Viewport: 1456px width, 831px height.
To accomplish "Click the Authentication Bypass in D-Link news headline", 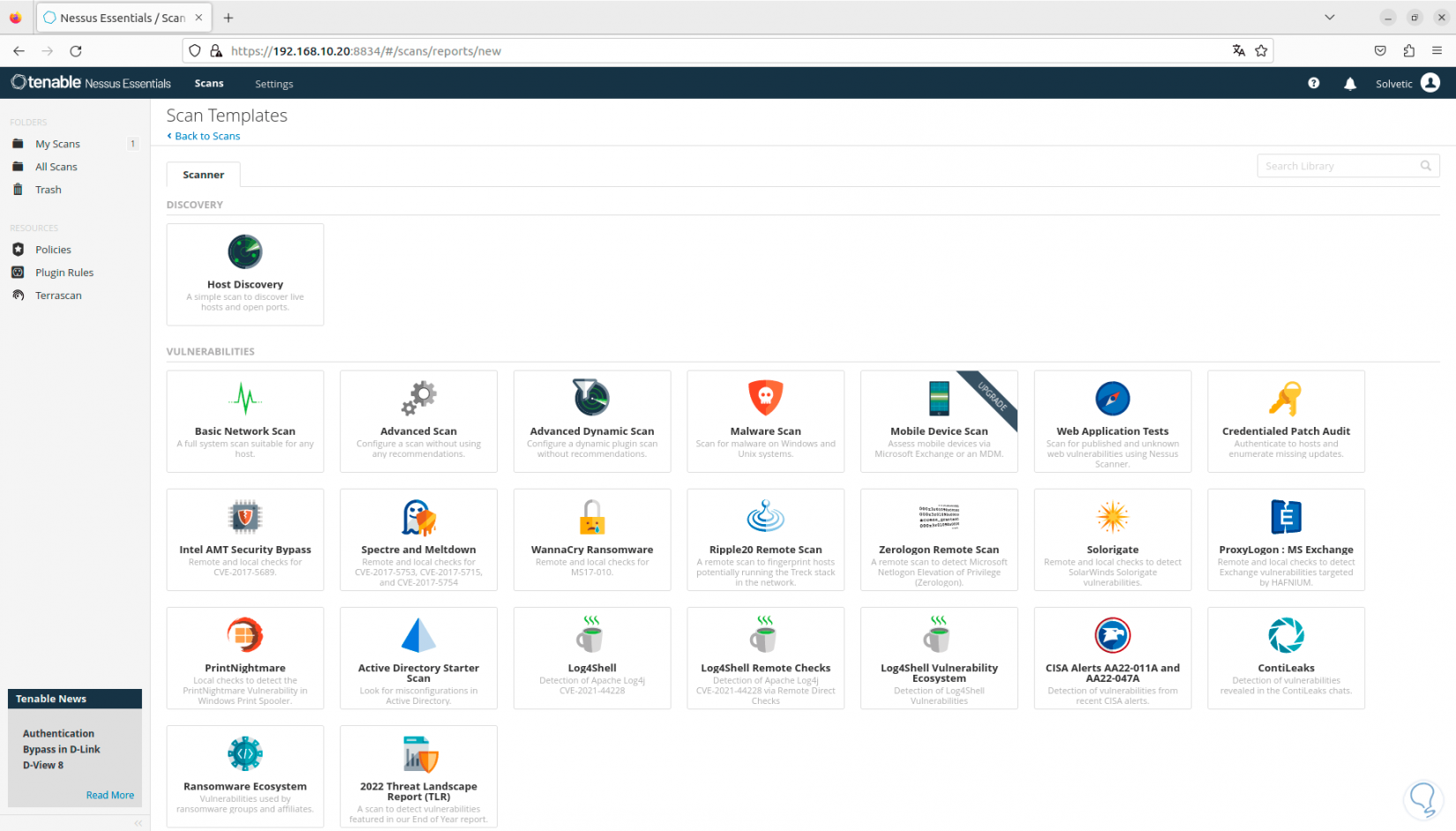I will coord(62,749).
